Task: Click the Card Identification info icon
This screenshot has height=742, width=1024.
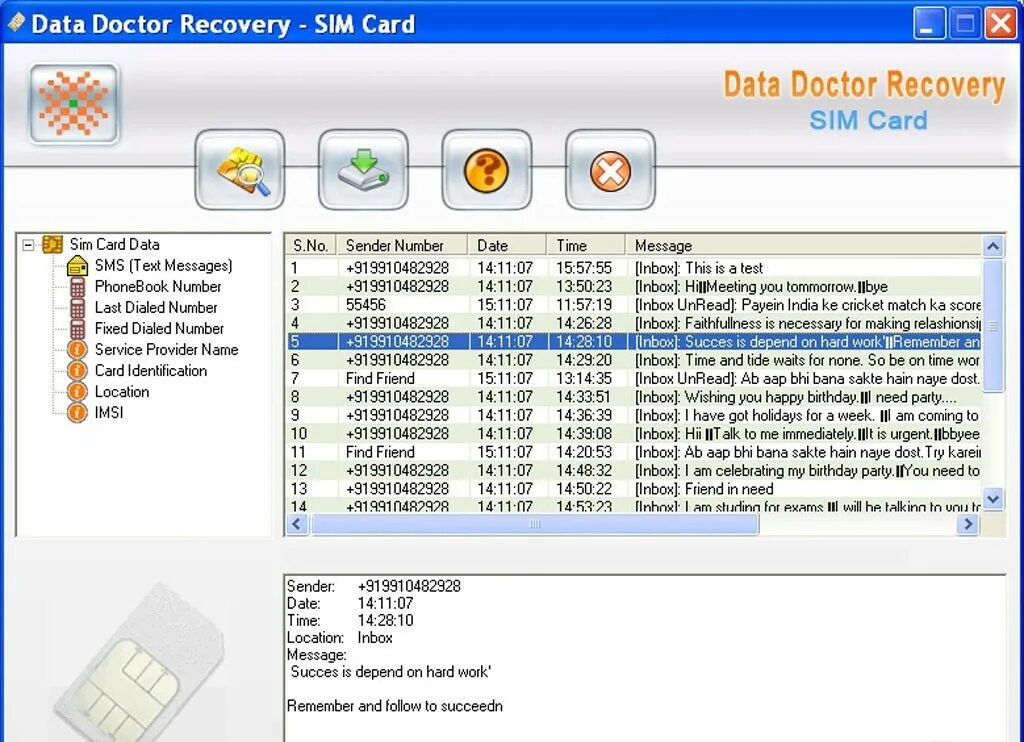Action: click(77, 370)
